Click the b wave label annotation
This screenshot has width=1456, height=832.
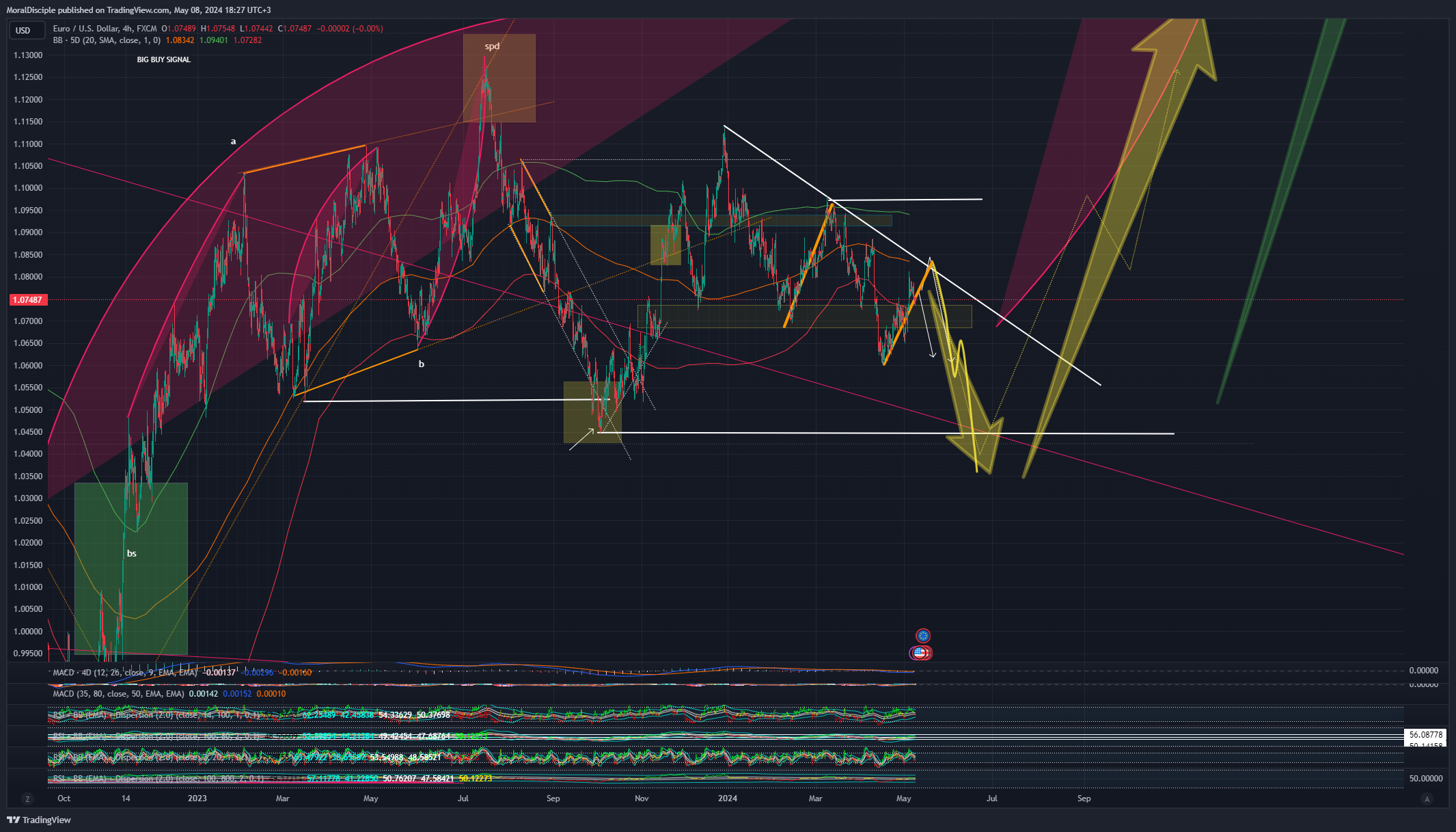click(422, 364)
